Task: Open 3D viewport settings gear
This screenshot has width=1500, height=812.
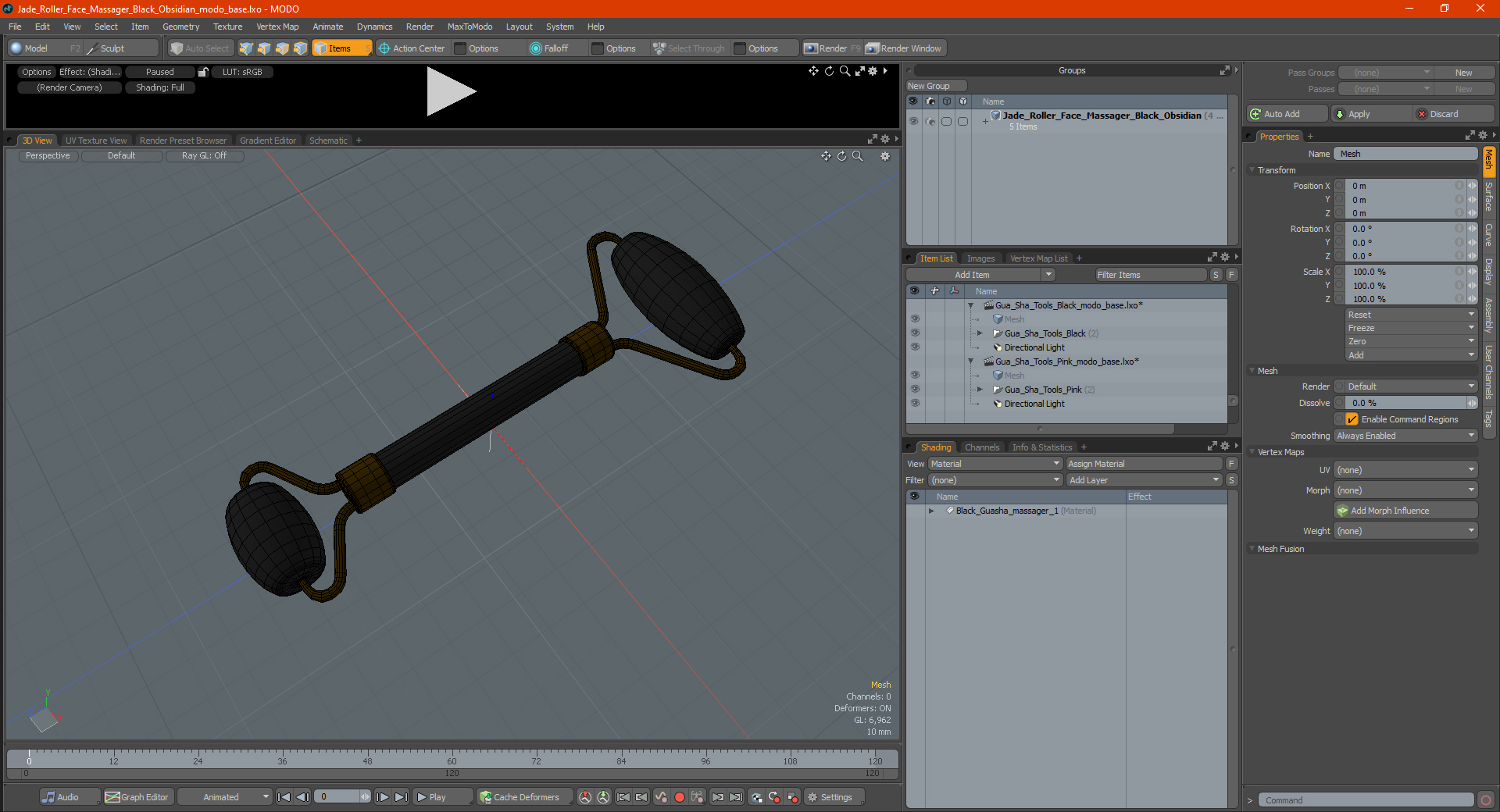Action: pos(885,156)
